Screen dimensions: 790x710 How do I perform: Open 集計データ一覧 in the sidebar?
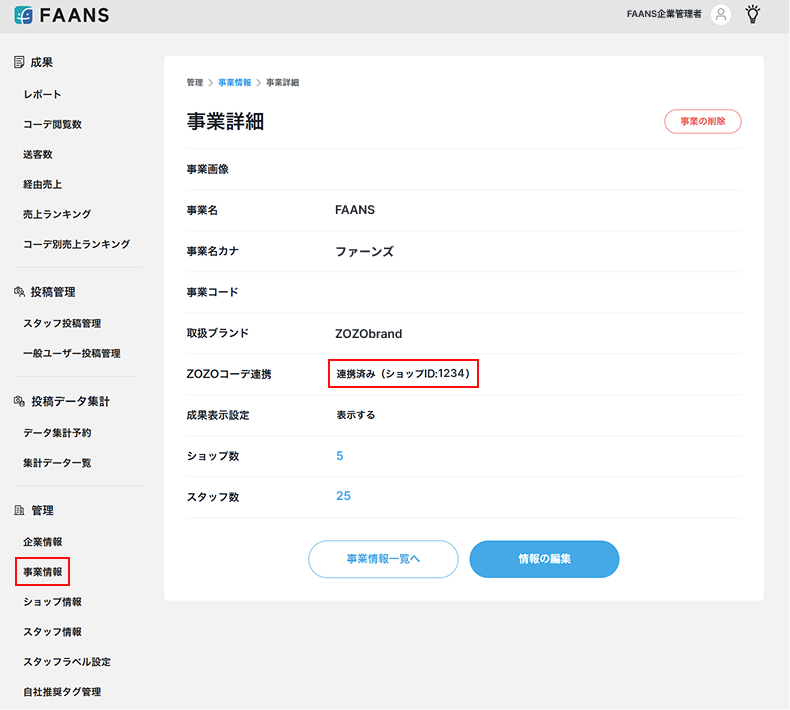pyautogui.click(x=57, y=463)
